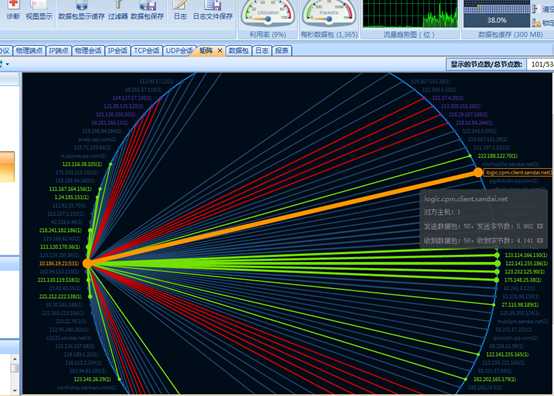Open the 视图显示 view display icon
Screen dimensions: 554x396
(x=39, y=10)
